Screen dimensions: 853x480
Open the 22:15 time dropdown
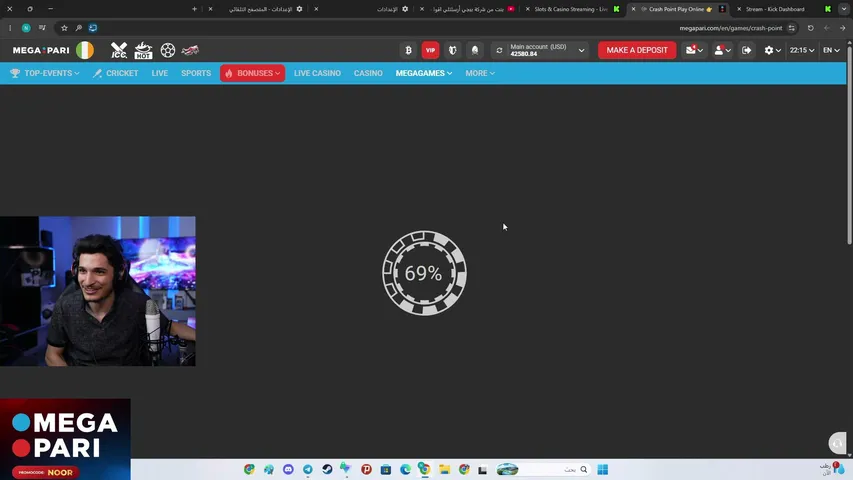(802, 50)
